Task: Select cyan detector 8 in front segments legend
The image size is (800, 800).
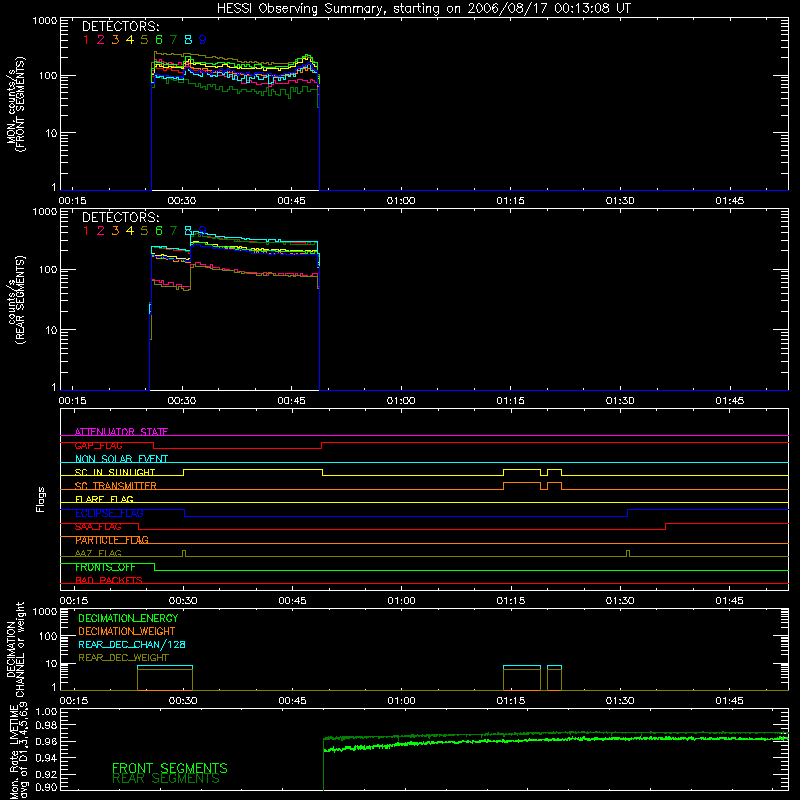Action: coord(188,40)
